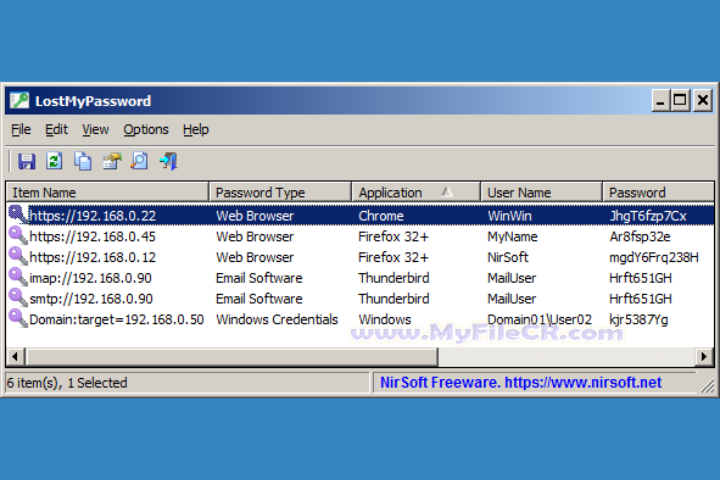Open the View menu
The height and width of the screenshot is (480, 720).
point(95,130)
